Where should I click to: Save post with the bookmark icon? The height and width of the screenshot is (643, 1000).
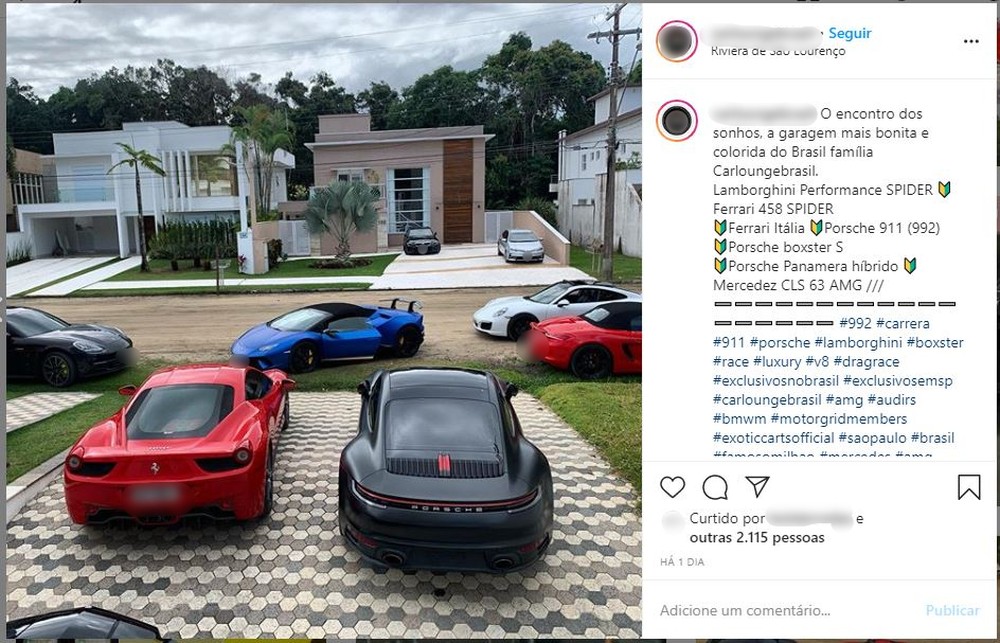[969, 487]
